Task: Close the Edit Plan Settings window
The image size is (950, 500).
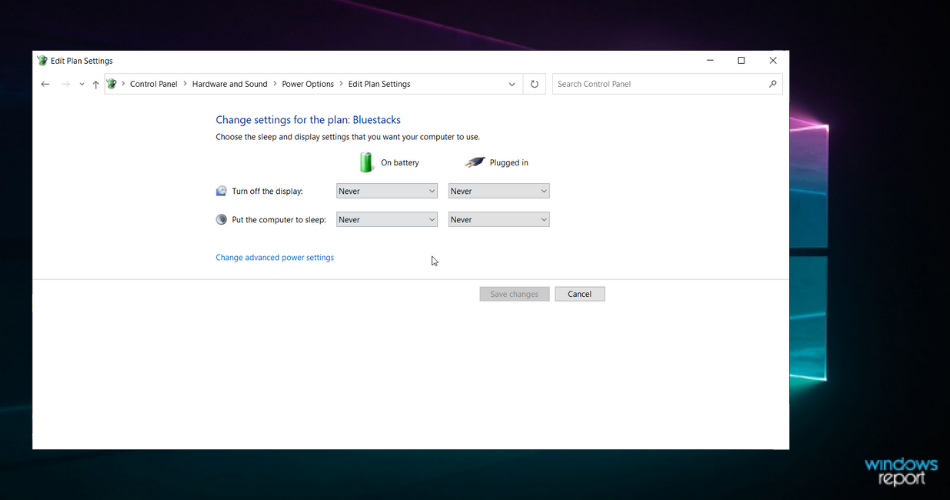Action: tap(772, 61)
